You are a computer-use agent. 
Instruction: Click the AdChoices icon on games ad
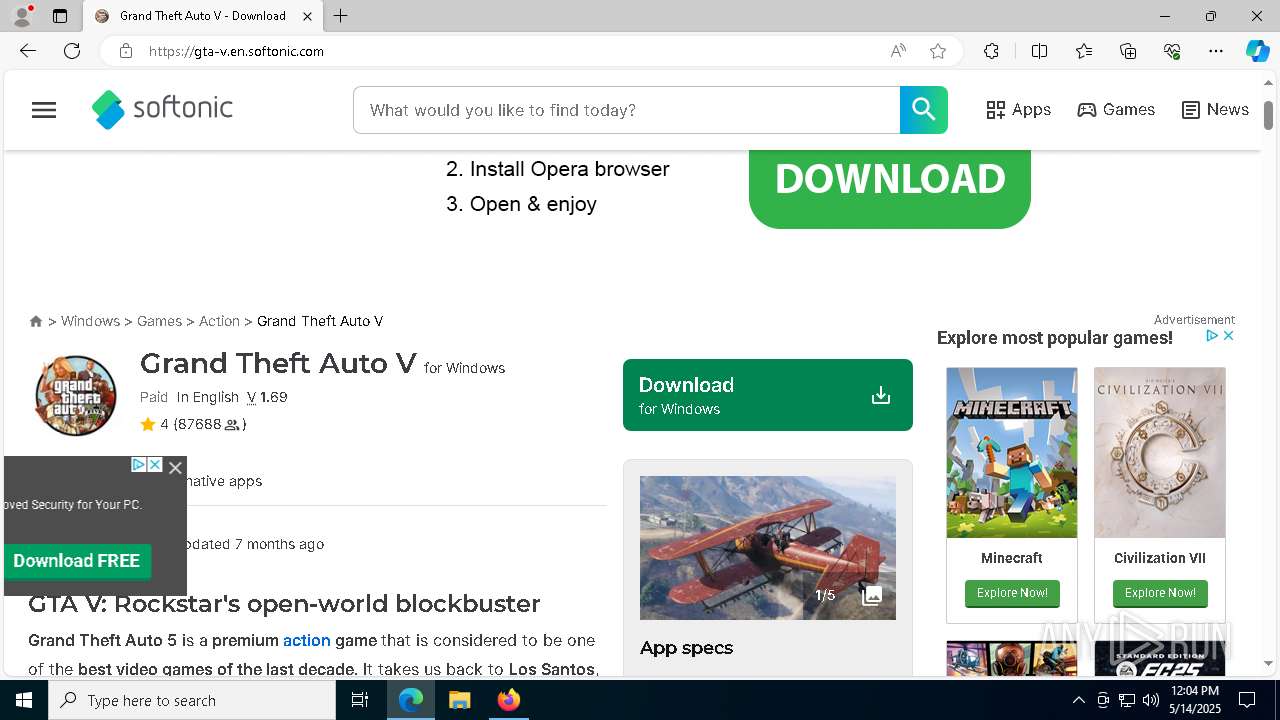pyautogui.click(x=1211, y=336)
